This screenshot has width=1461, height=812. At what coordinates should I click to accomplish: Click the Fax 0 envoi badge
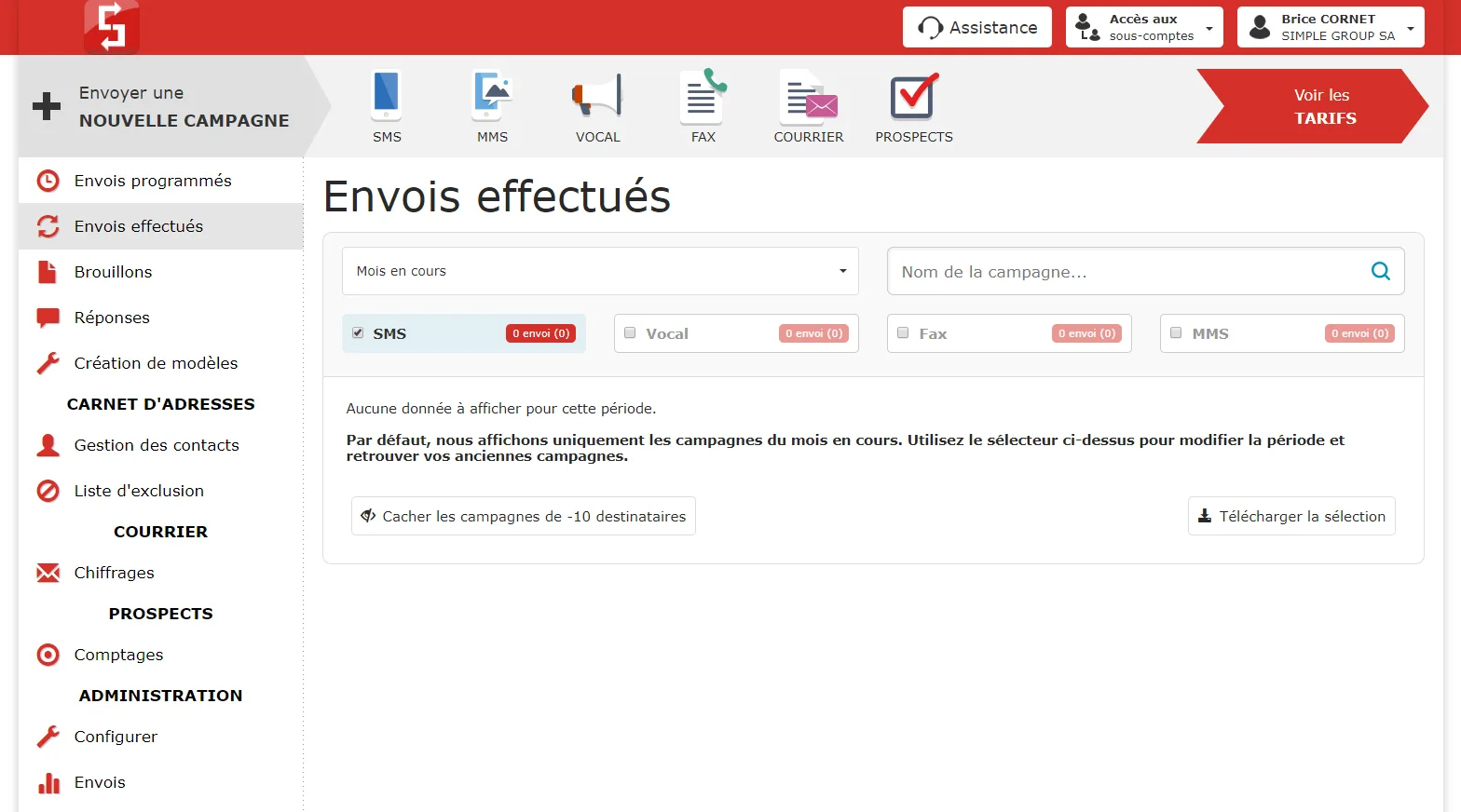coord(1086,333)
